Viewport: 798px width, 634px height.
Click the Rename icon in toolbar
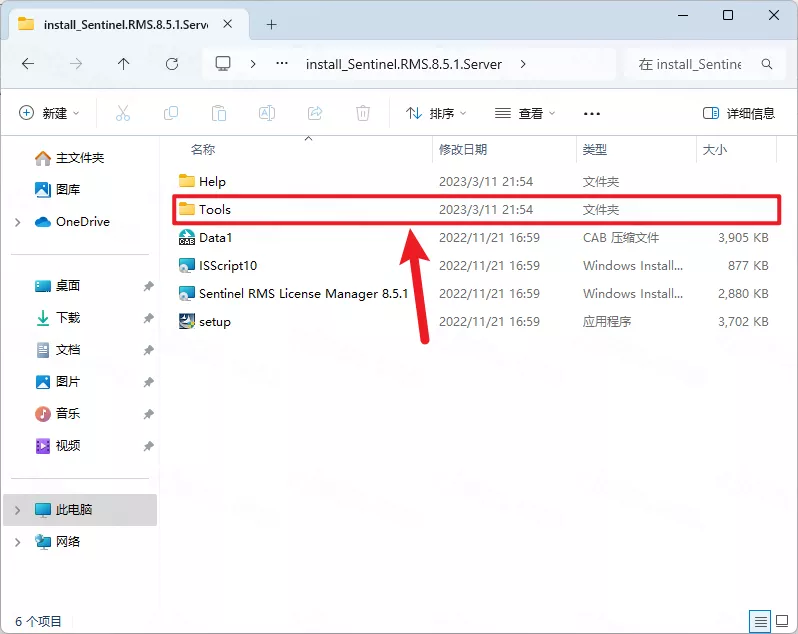click(x=267, y=114)
